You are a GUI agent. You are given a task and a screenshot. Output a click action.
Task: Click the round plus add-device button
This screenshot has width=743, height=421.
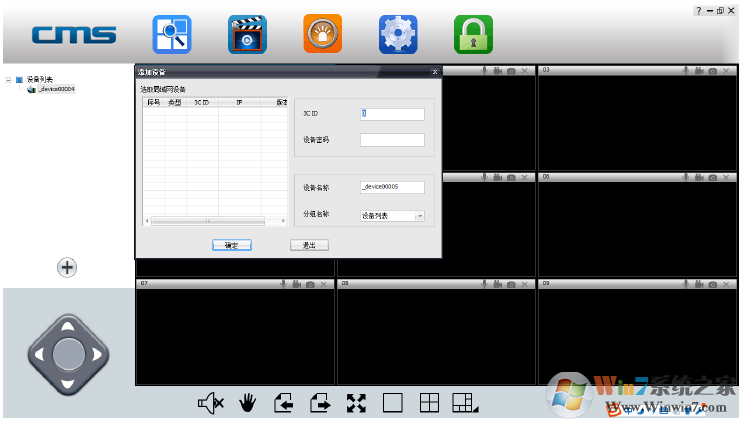coord(67,267)
